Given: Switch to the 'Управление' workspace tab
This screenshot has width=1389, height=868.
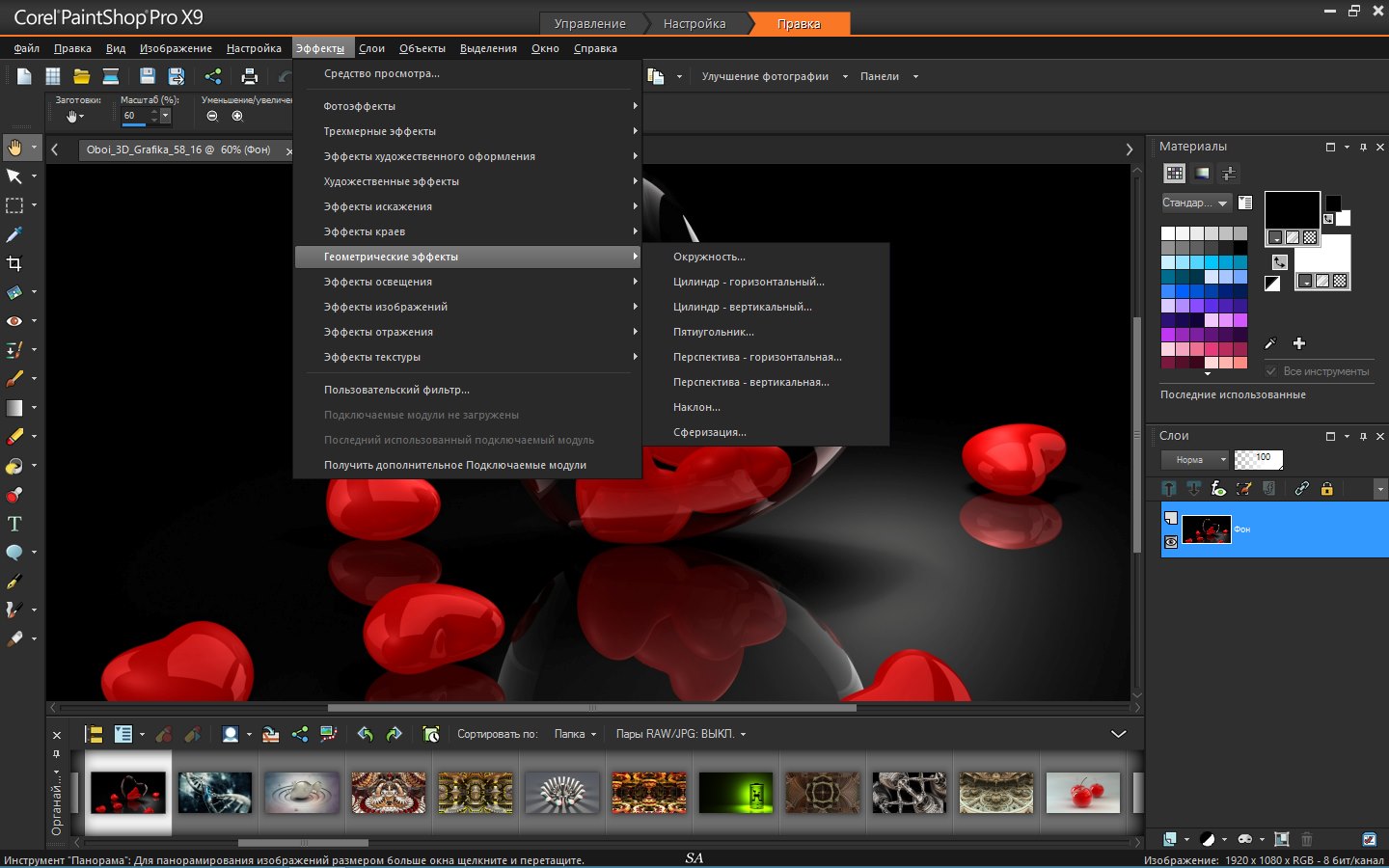Looking at the screenshot, I should coord(589,23).
